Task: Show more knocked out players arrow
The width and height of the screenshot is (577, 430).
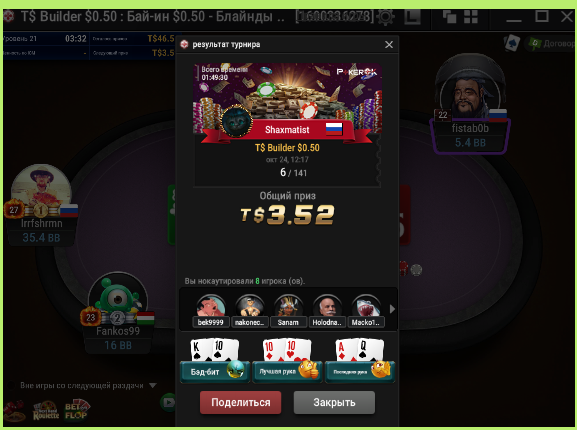Action: 392,309
